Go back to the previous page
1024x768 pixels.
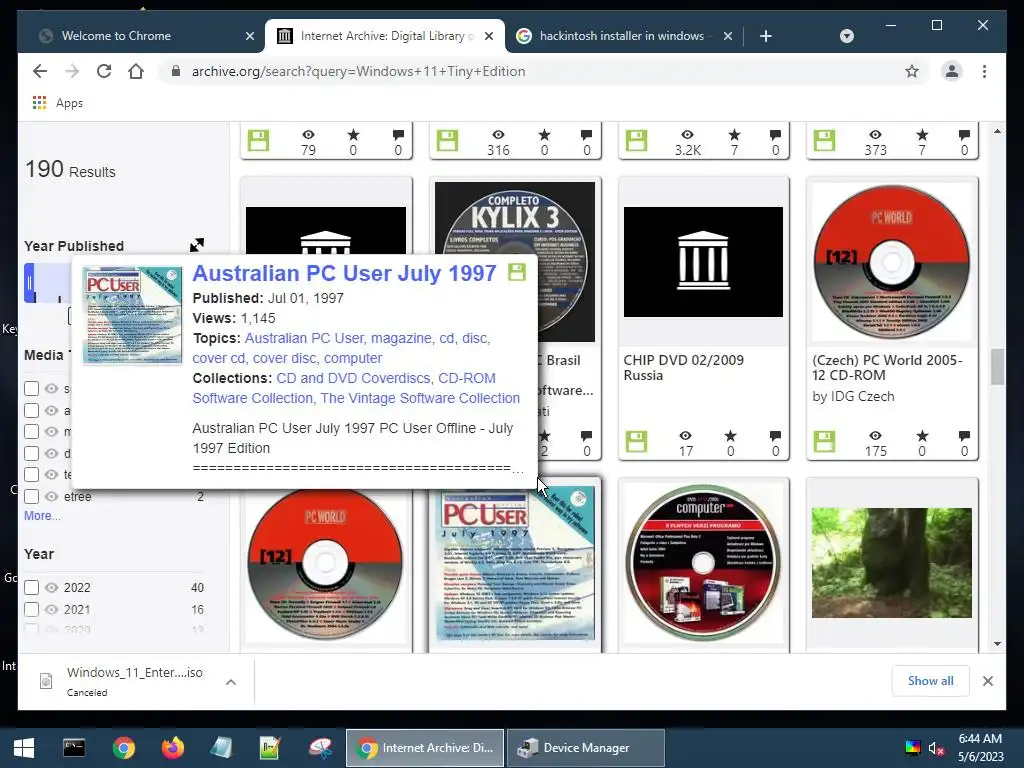pos(40,71)
